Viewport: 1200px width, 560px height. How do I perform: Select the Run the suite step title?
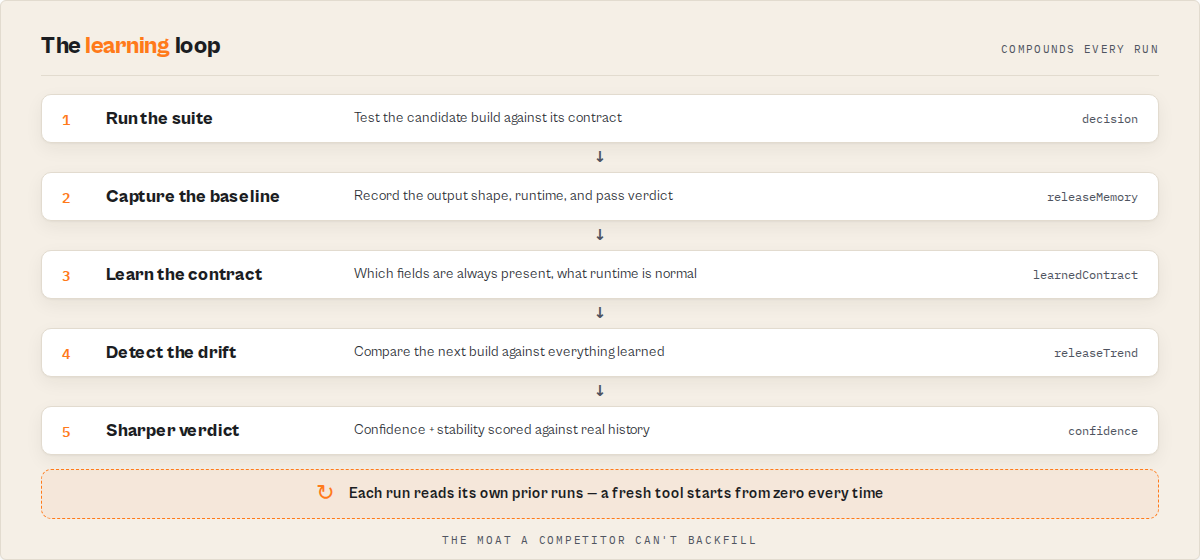tap(159, 118)
